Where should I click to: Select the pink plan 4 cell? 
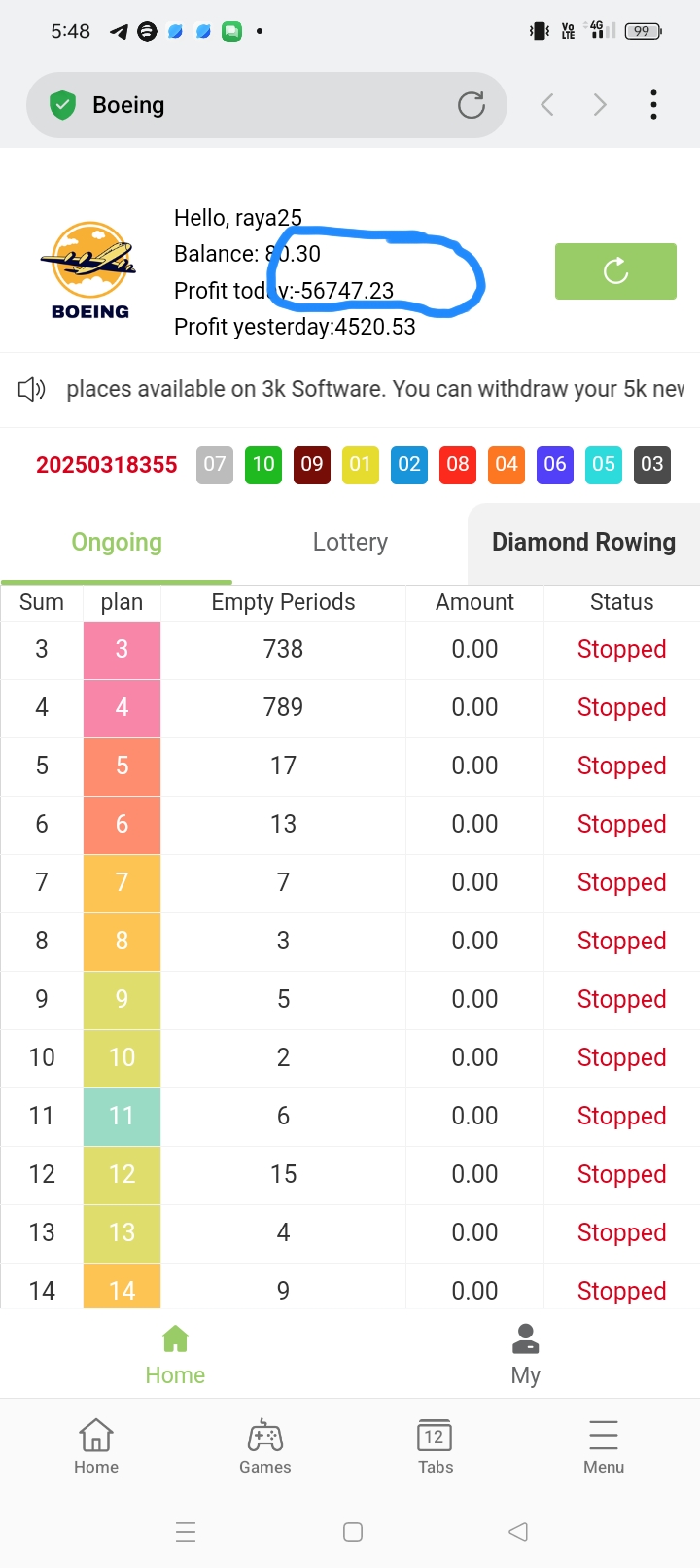coord(122,708)
